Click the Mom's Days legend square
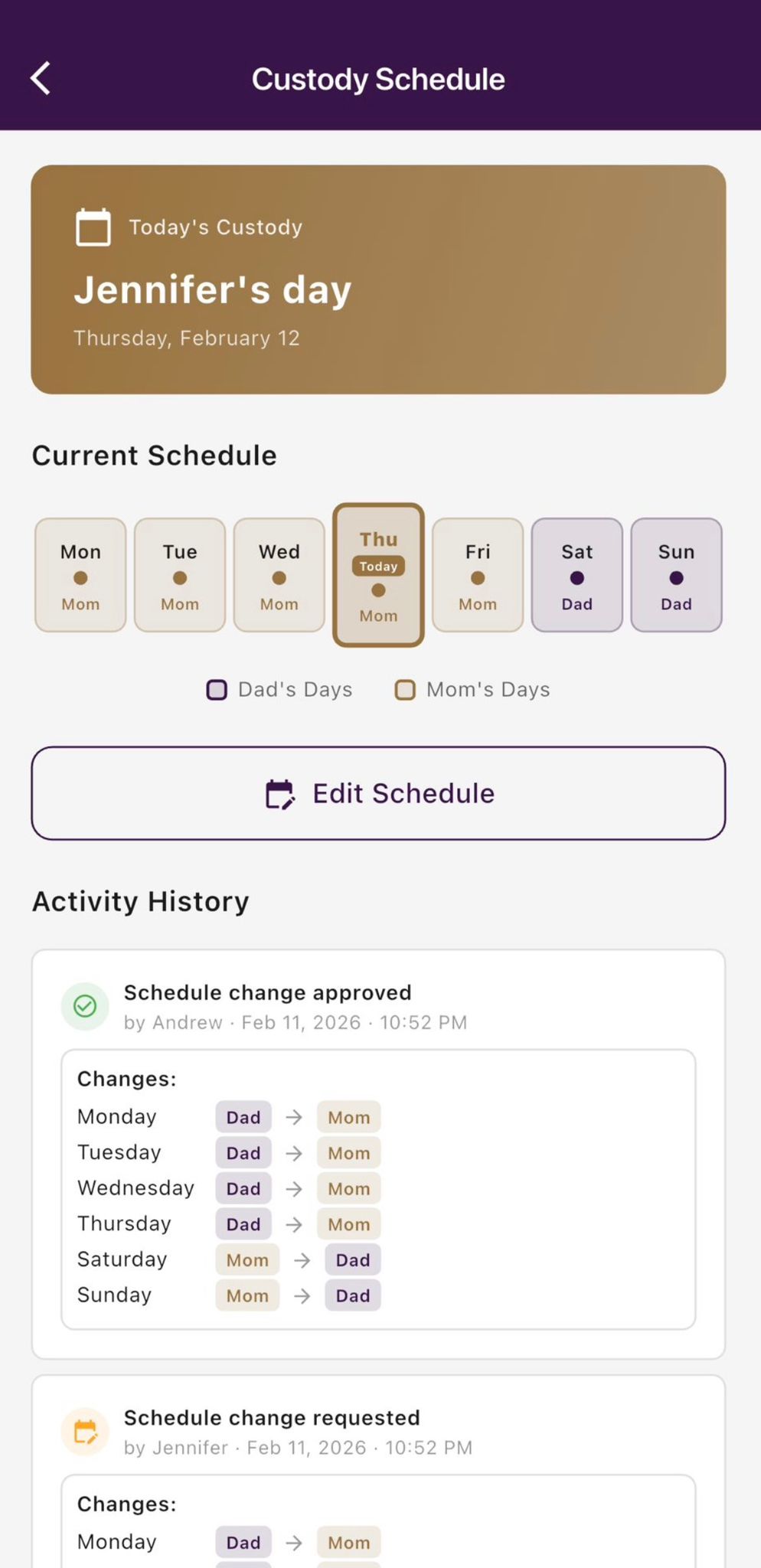Viewport: 761px width, 1568px height. [x=405, y=690]
